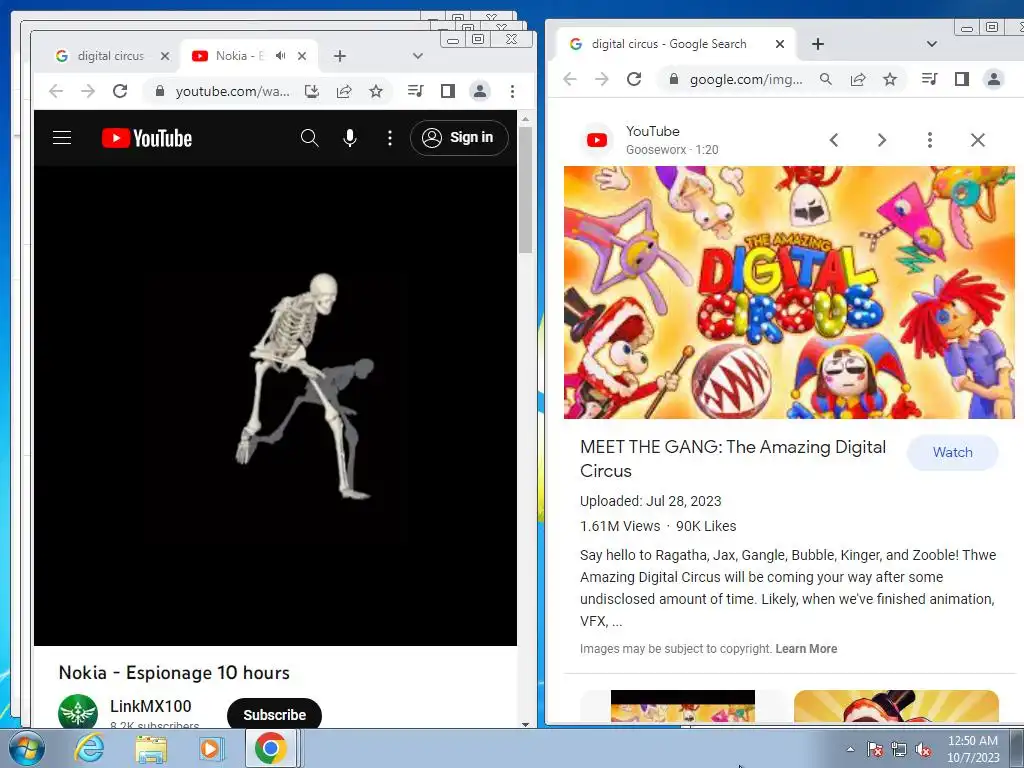Click Sign in on YouTube
Viewport: 1024px width, 768px height.
click(459, 138)
